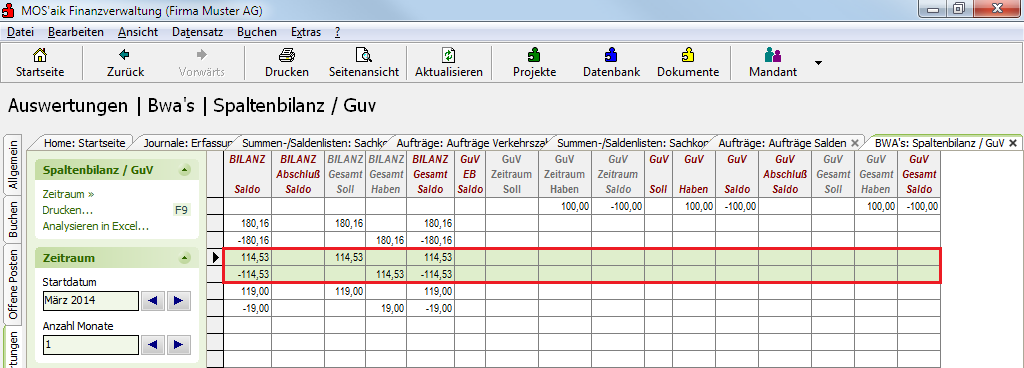Switch to Aufträge: Aufträge Verkehrszahlen tab
Image resolution: width=1024 pixels, height=368 pixels.
[x=470, y=142]
